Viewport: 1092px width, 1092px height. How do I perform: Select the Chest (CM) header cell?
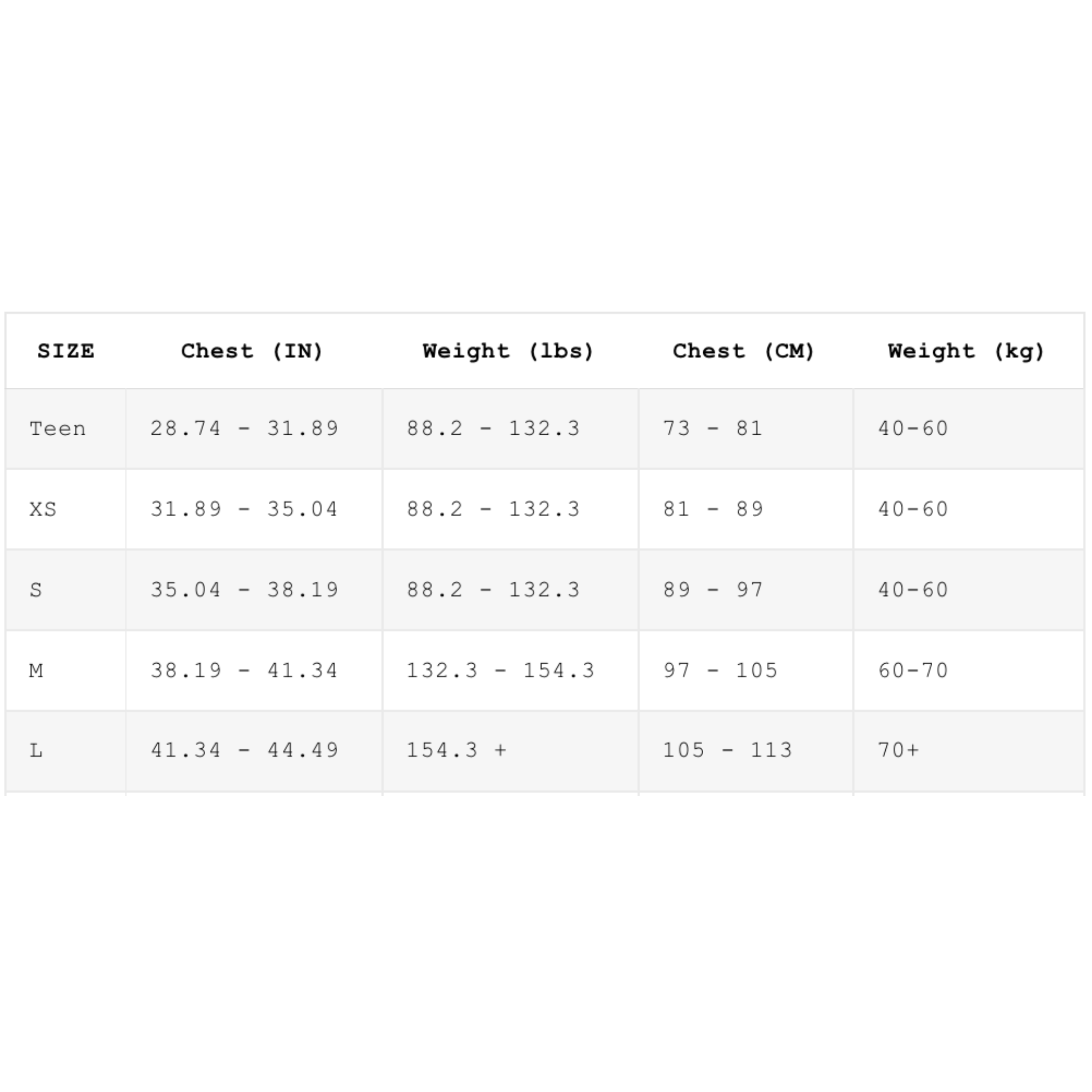[744, 351]
